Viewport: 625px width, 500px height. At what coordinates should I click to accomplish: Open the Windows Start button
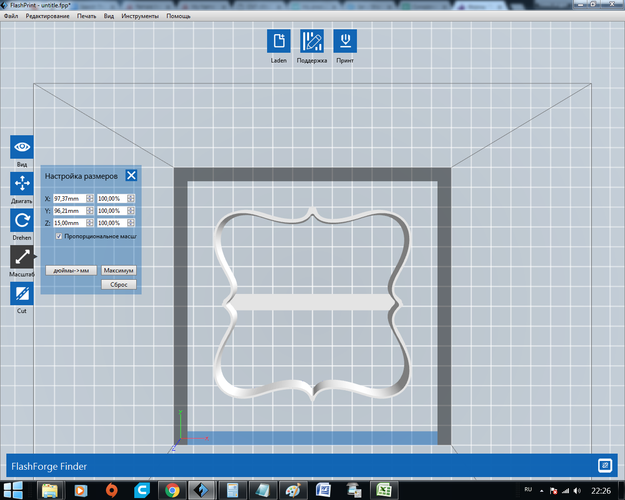[14, 490]
